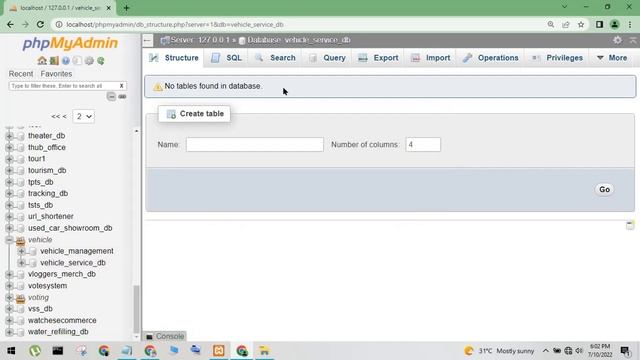Screen dimensions: 640x360
Task: Open the SQL tab
Action: pyautogui.click(x=227, y=58)
